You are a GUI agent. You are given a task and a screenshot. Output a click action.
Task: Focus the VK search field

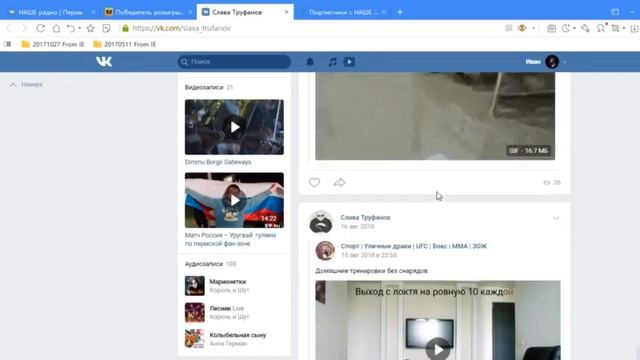[234, 62]
